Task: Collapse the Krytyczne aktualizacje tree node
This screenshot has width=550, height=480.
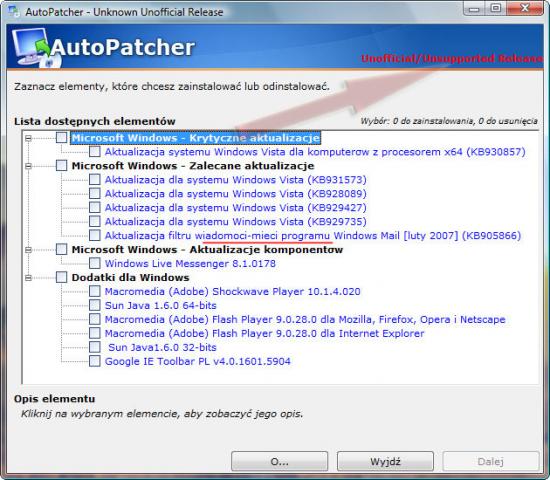Action: click(28, 138)
